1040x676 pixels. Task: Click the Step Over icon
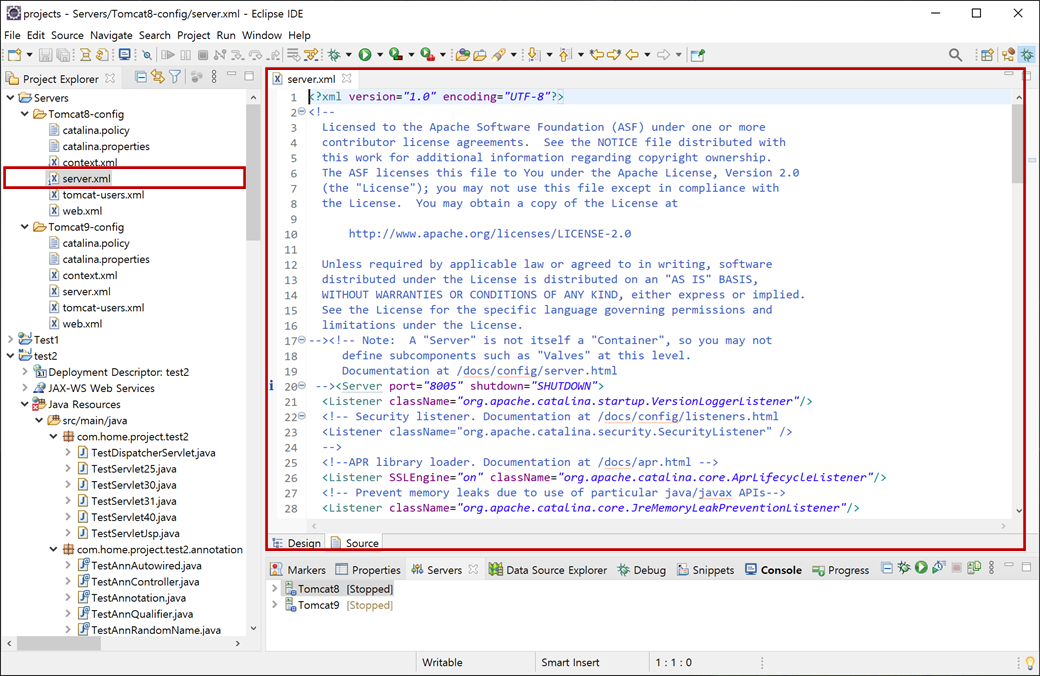point(256,55)
